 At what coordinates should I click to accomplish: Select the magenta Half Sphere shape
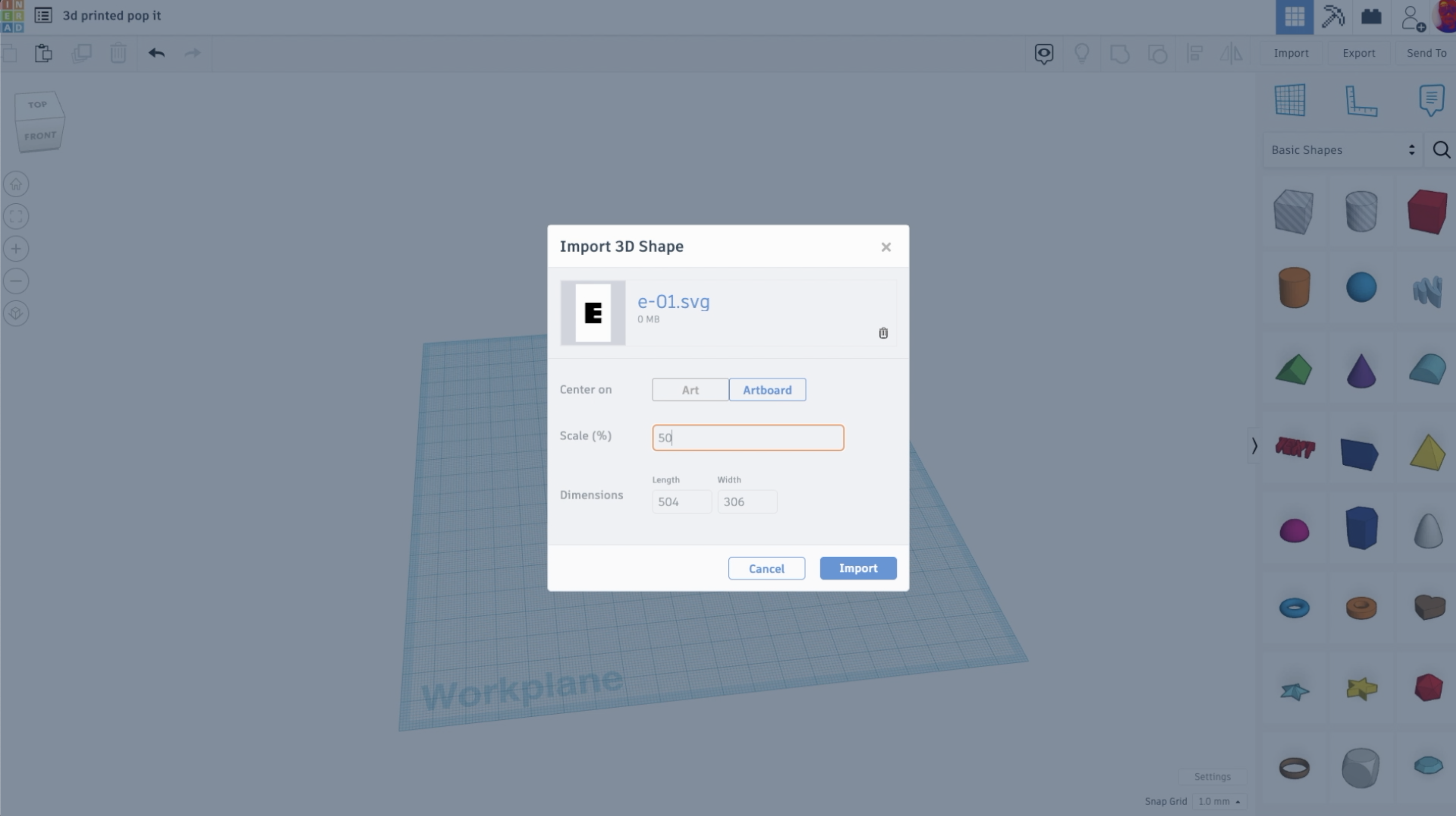(x=1294, y=531)
